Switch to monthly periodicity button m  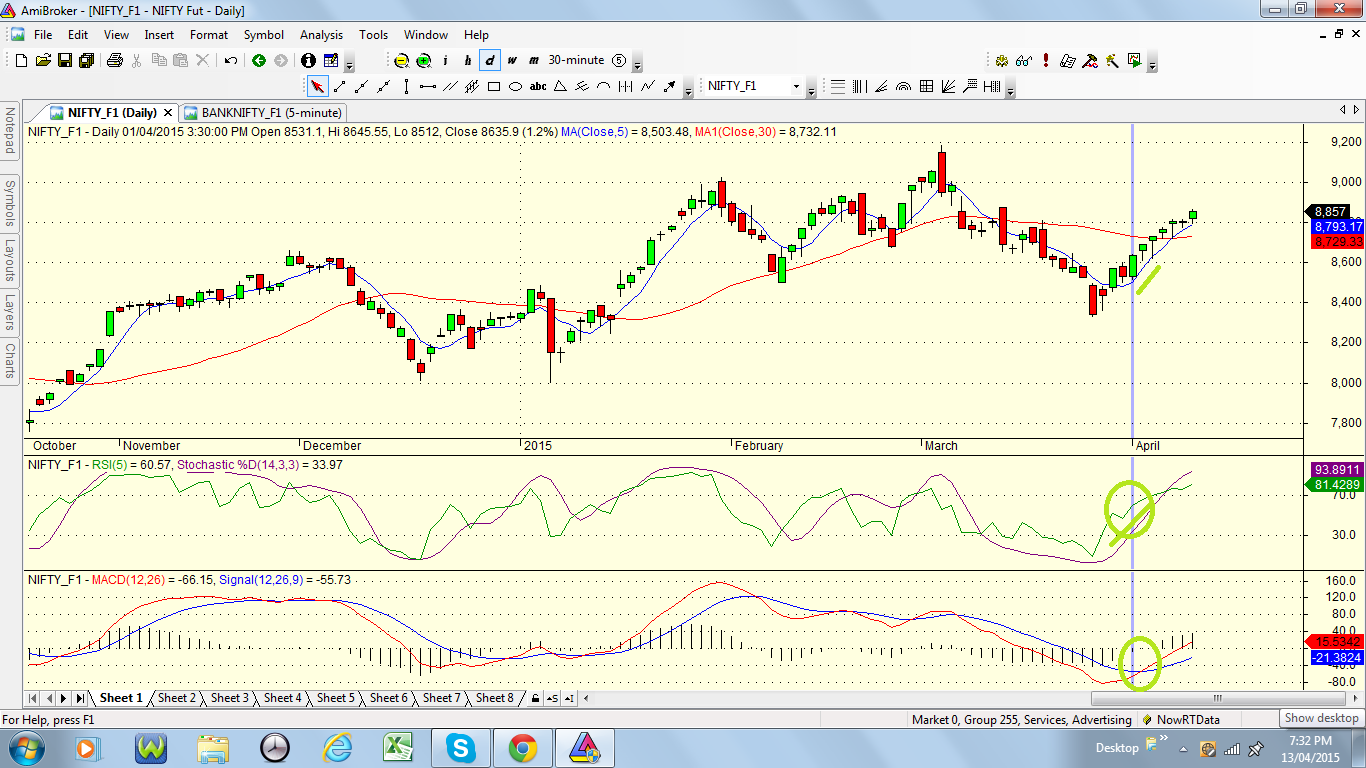534,60
